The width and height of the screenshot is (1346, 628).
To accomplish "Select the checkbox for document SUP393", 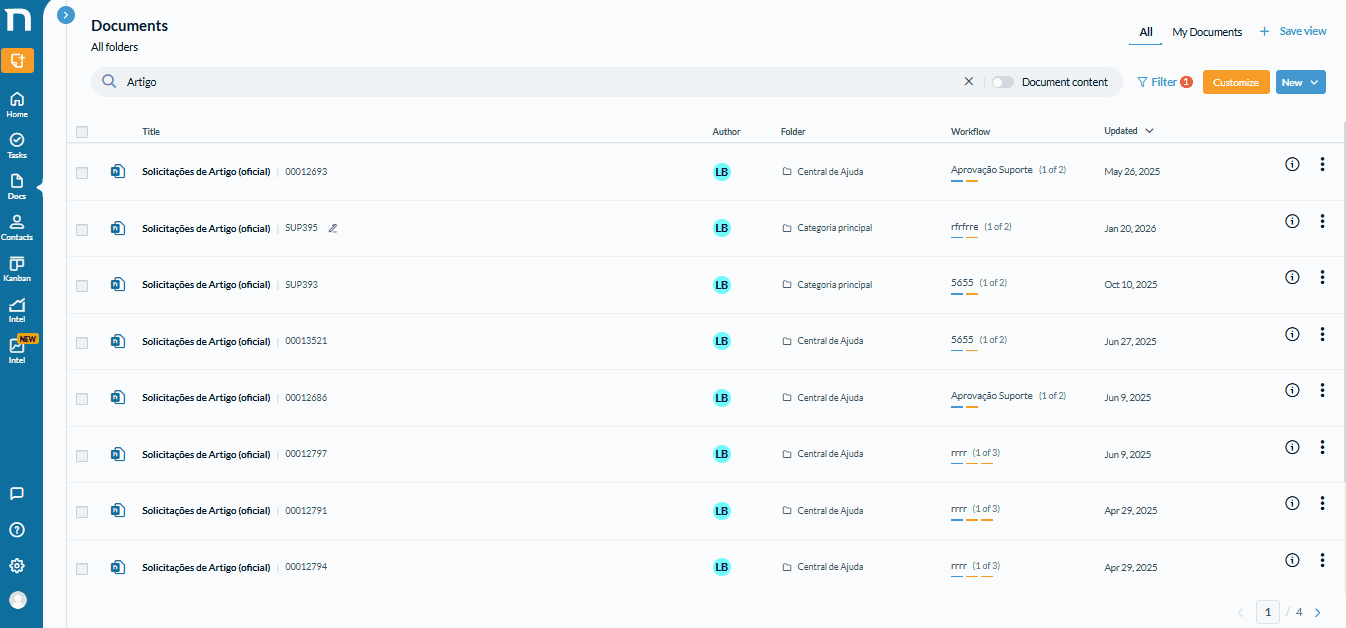I will (x=82, y=286).
